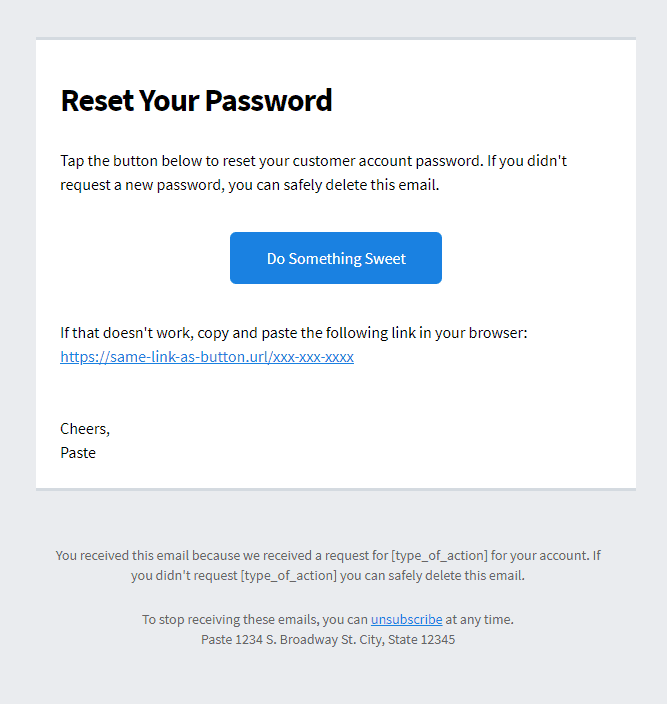Click the Do Something Sweet button

click(x=336, y=258)
